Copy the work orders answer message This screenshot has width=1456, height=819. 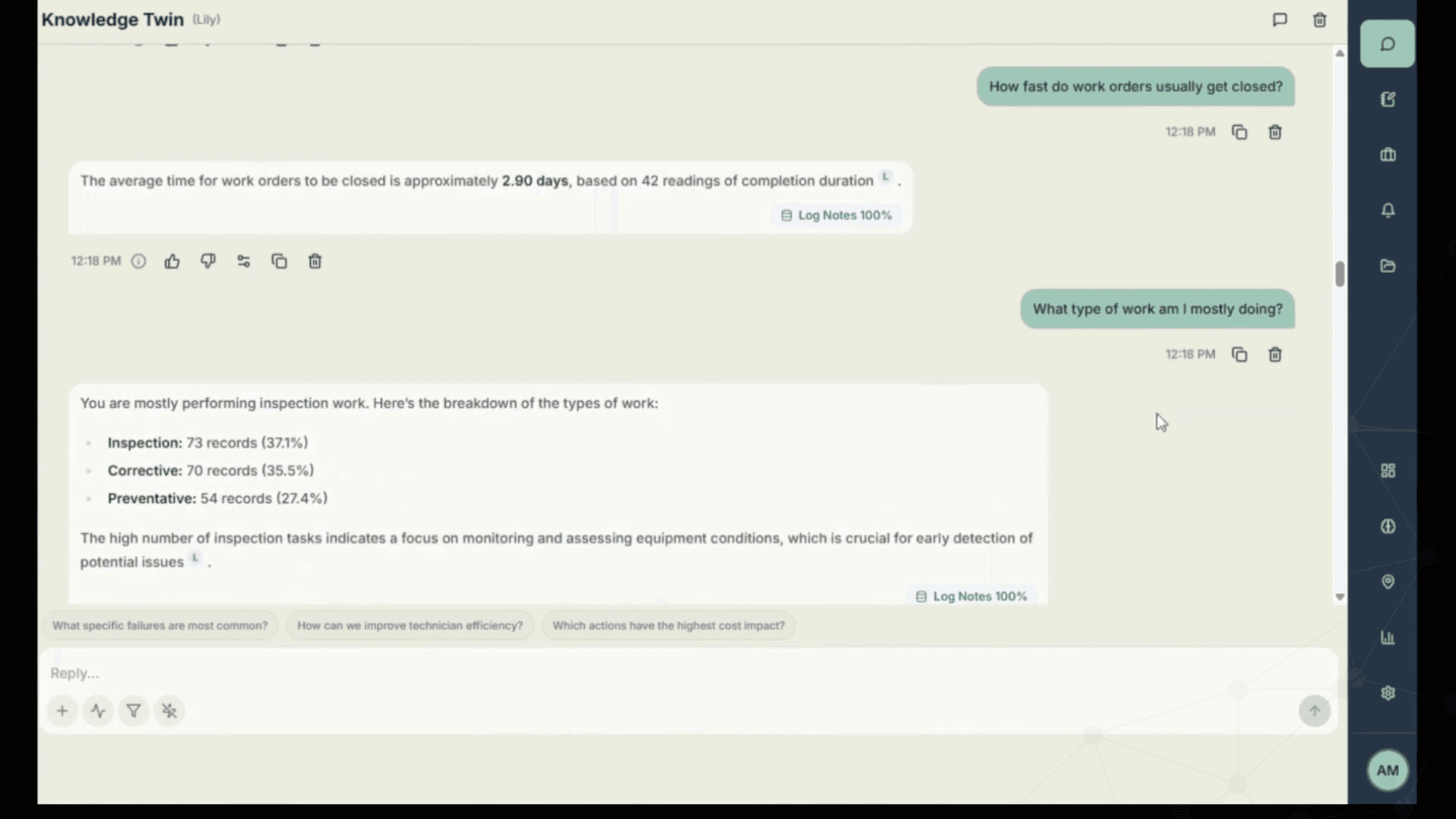pos(279,262)
